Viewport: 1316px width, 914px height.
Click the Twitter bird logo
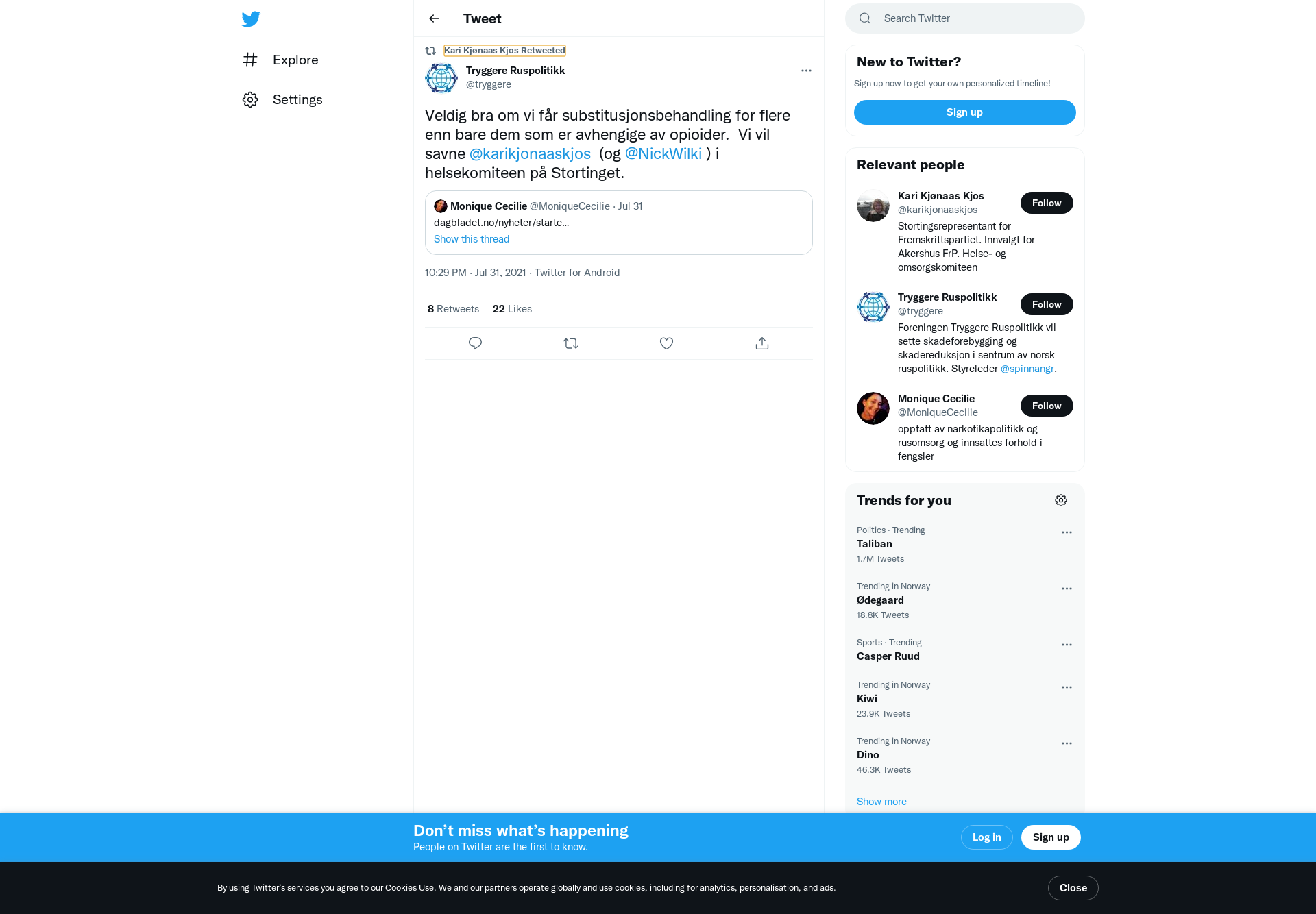click(251, 18)
